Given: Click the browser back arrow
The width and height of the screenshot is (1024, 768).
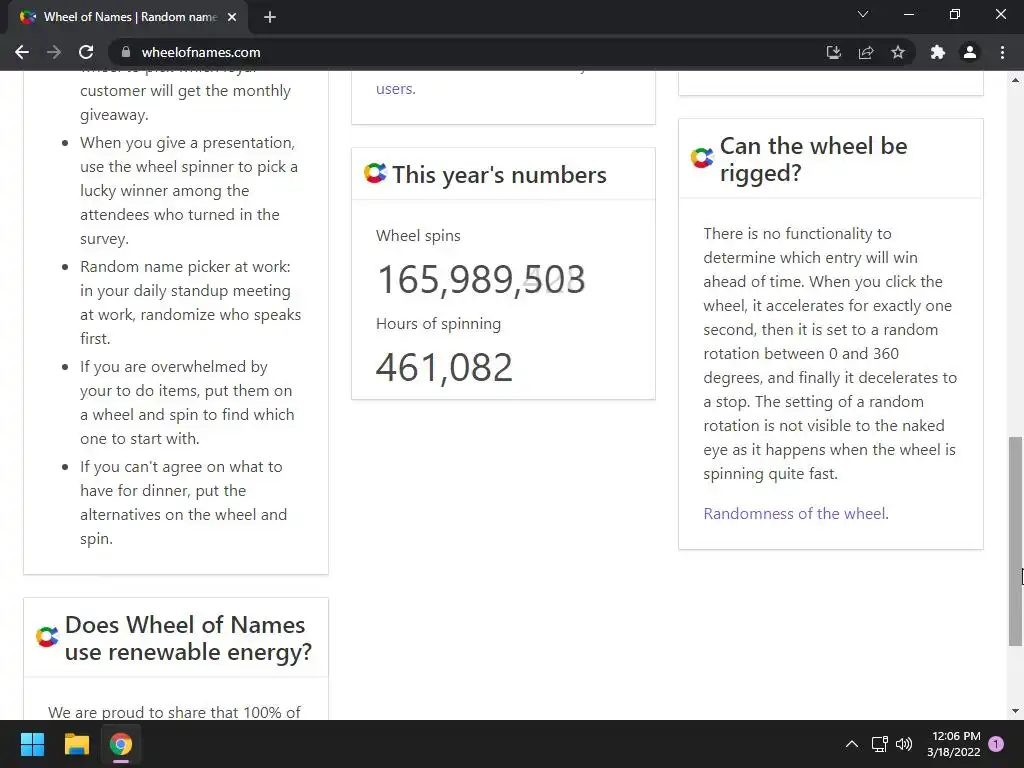Looking at the screenshot, I should (22, 52).
